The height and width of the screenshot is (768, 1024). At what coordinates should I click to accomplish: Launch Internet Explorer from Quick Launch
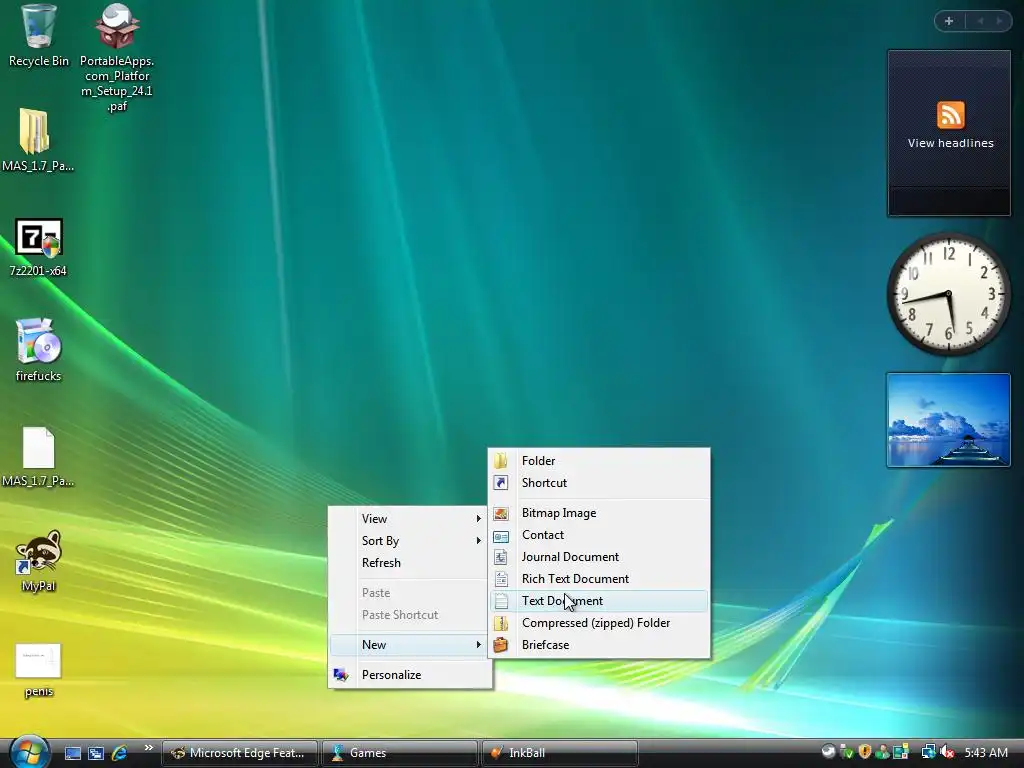[120, 753]
